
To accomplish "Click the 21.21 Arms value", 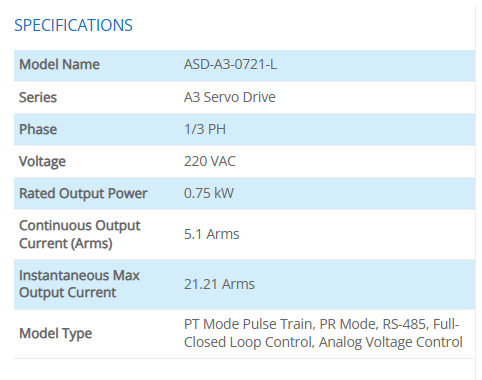I will tap(219, 284).
